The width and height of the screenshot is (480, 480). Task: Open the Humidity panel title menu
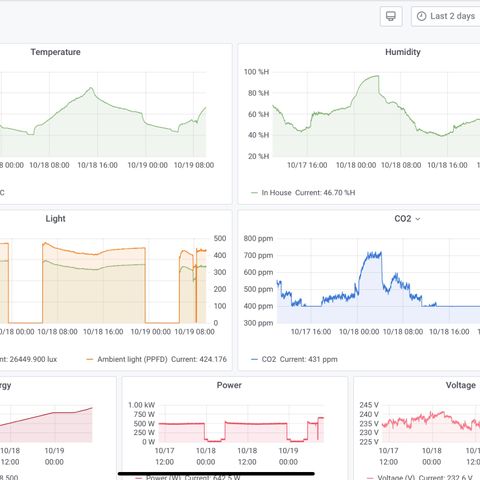[403, 52]
